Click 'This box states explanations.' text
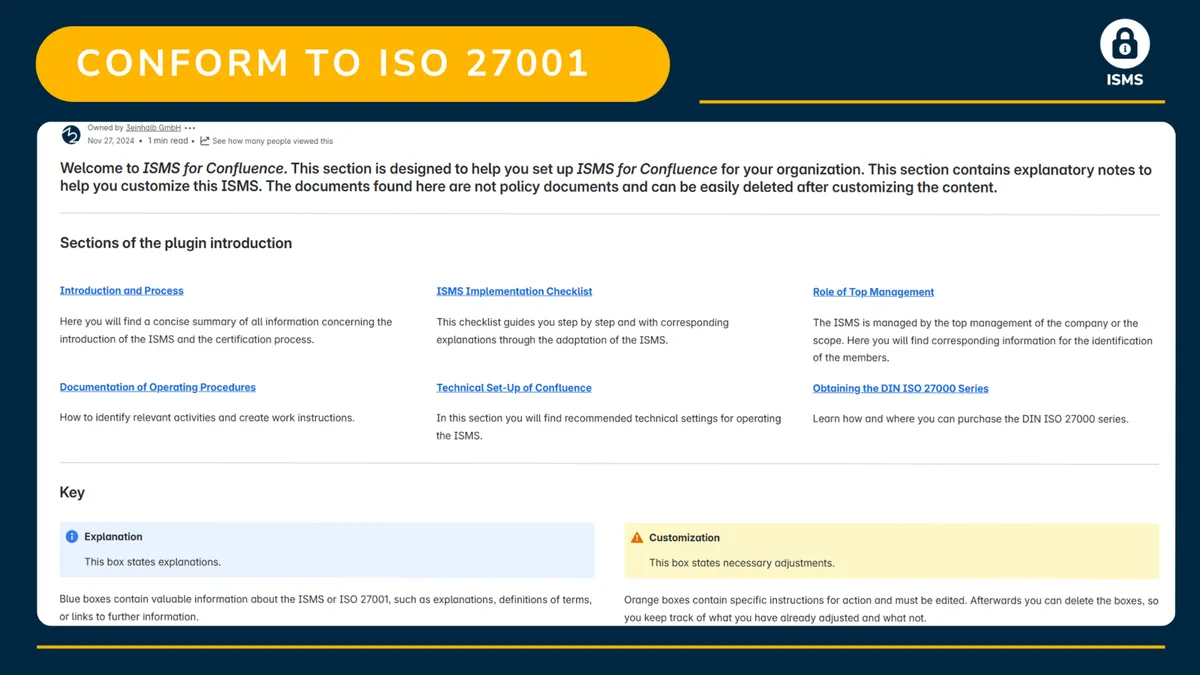Image resolution: width=1200 pixels, height=675 pixels. click(x=152, y=562)
